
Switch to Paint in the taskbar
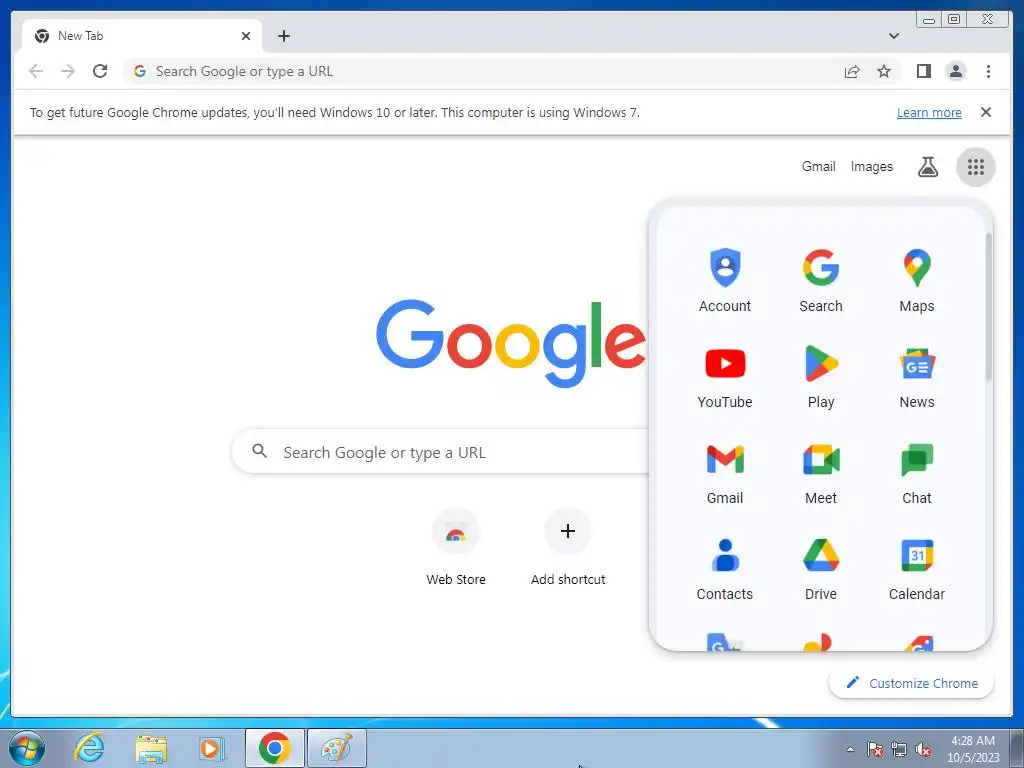pos(336,748)
